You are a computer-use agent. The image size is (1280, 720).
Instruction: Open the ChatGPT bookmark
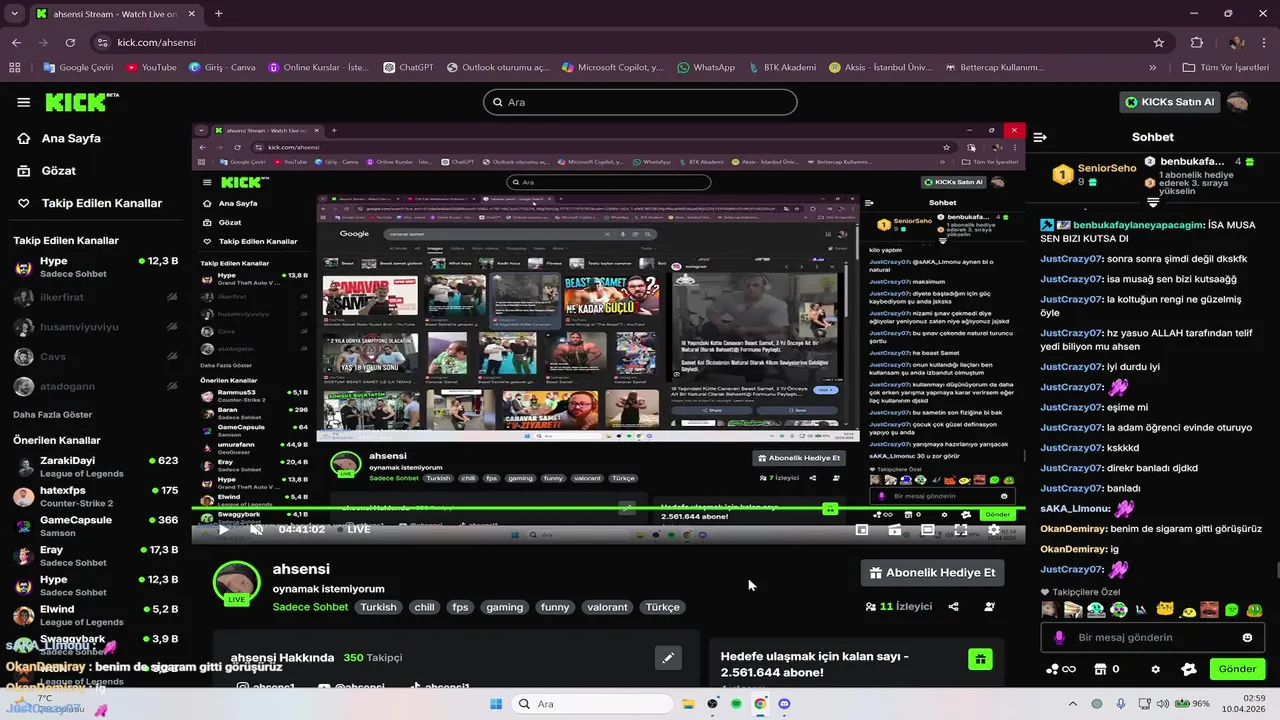coord(408,67)
